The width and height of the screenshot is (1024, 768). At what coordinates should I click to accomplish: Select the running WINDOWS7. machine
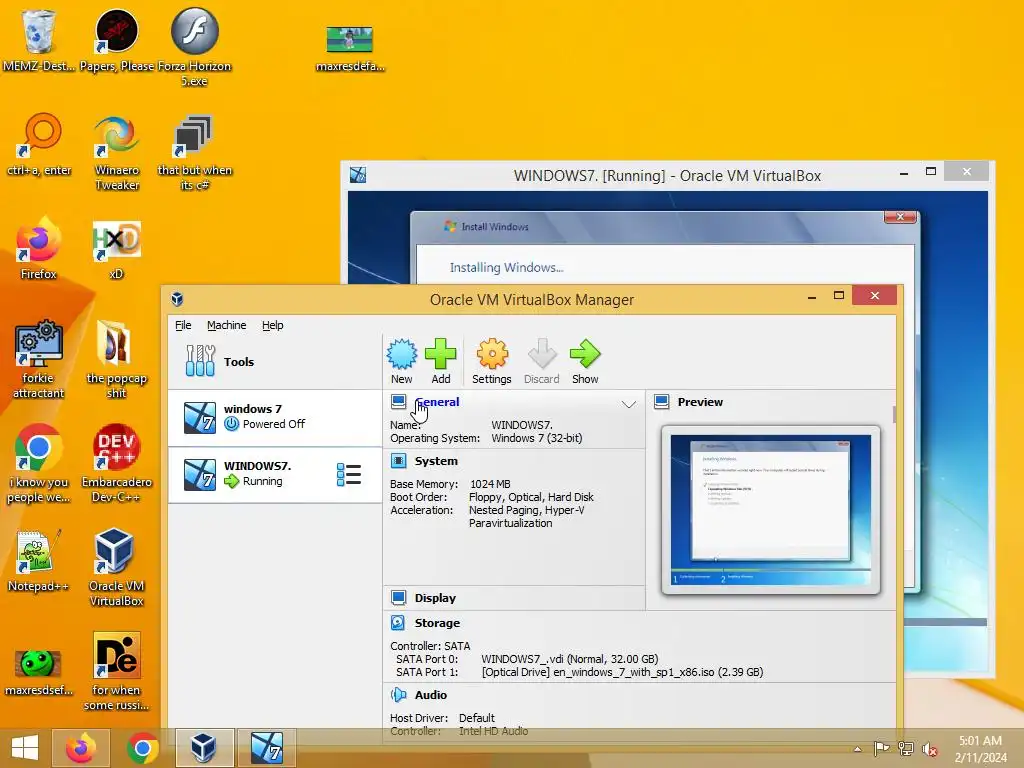pyautogui.click(x=275, y=475)
